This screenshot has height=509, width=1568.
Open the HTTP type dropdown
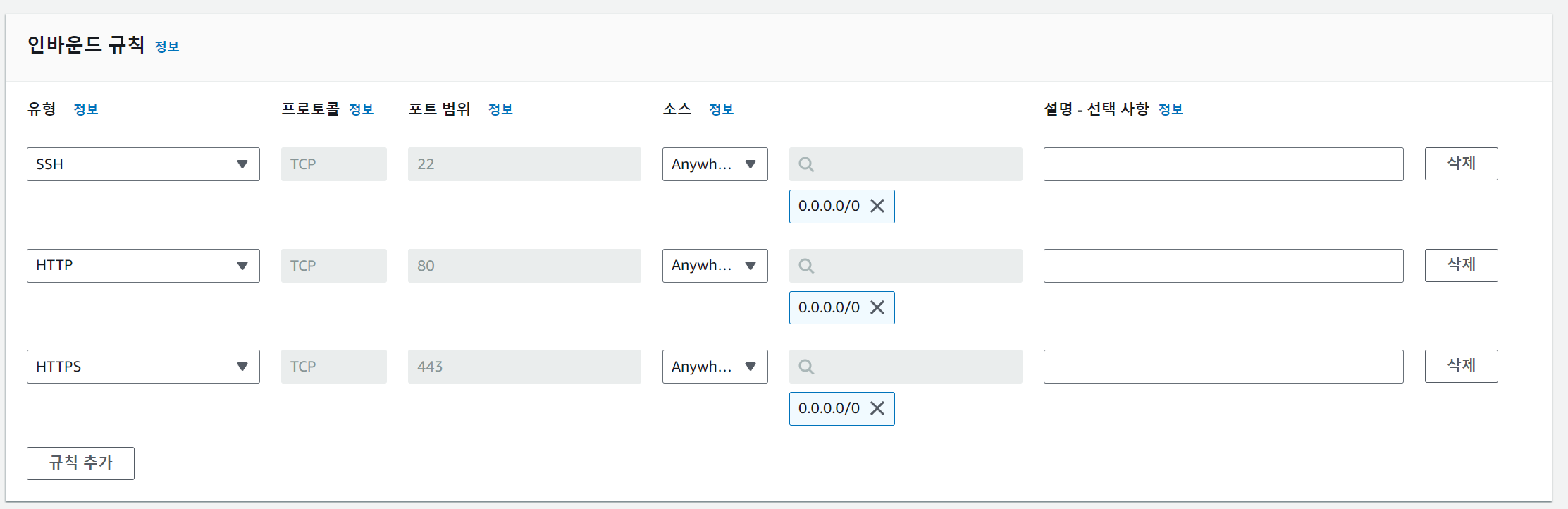(x=143, y=266)
